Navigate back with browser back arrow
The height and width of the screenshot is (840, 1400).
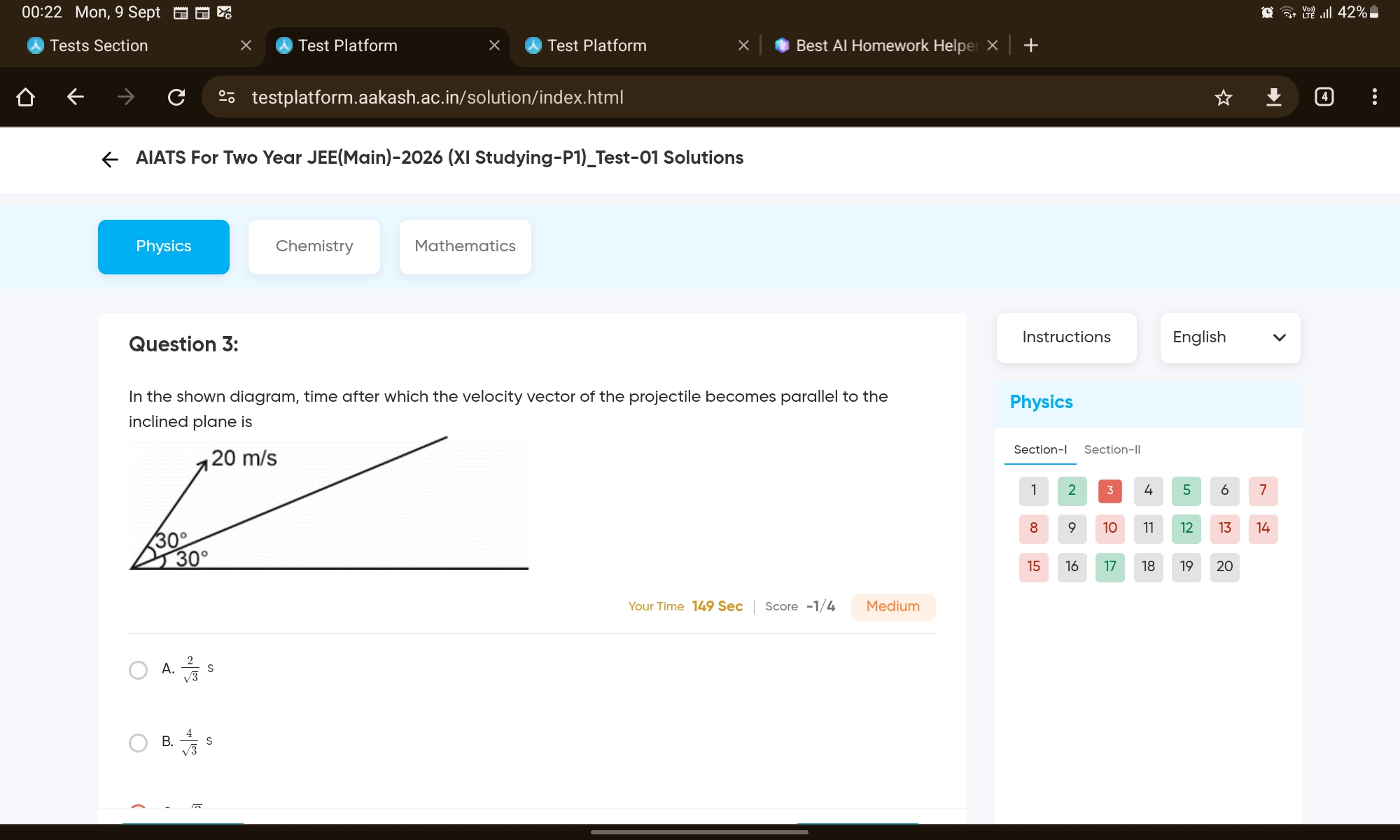point(76,97)
